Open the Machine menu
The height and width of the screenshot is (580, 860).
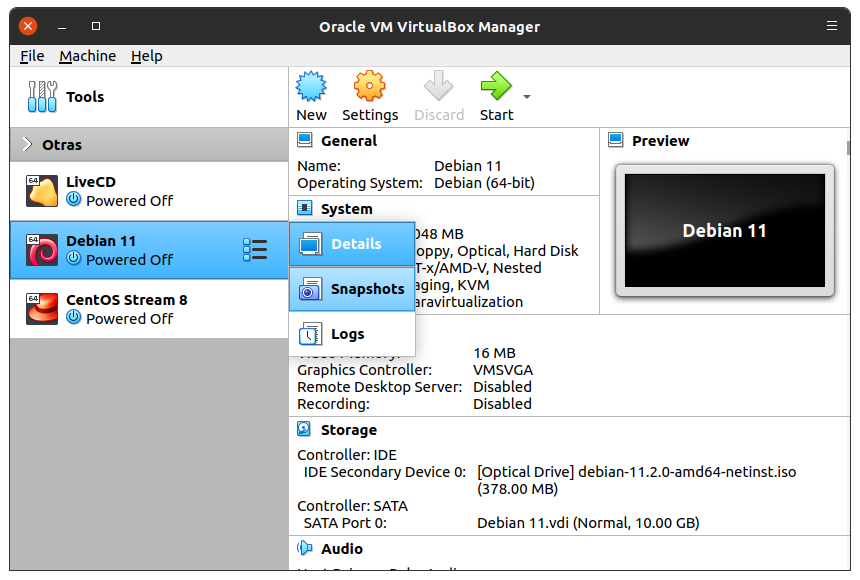point(87,56)
